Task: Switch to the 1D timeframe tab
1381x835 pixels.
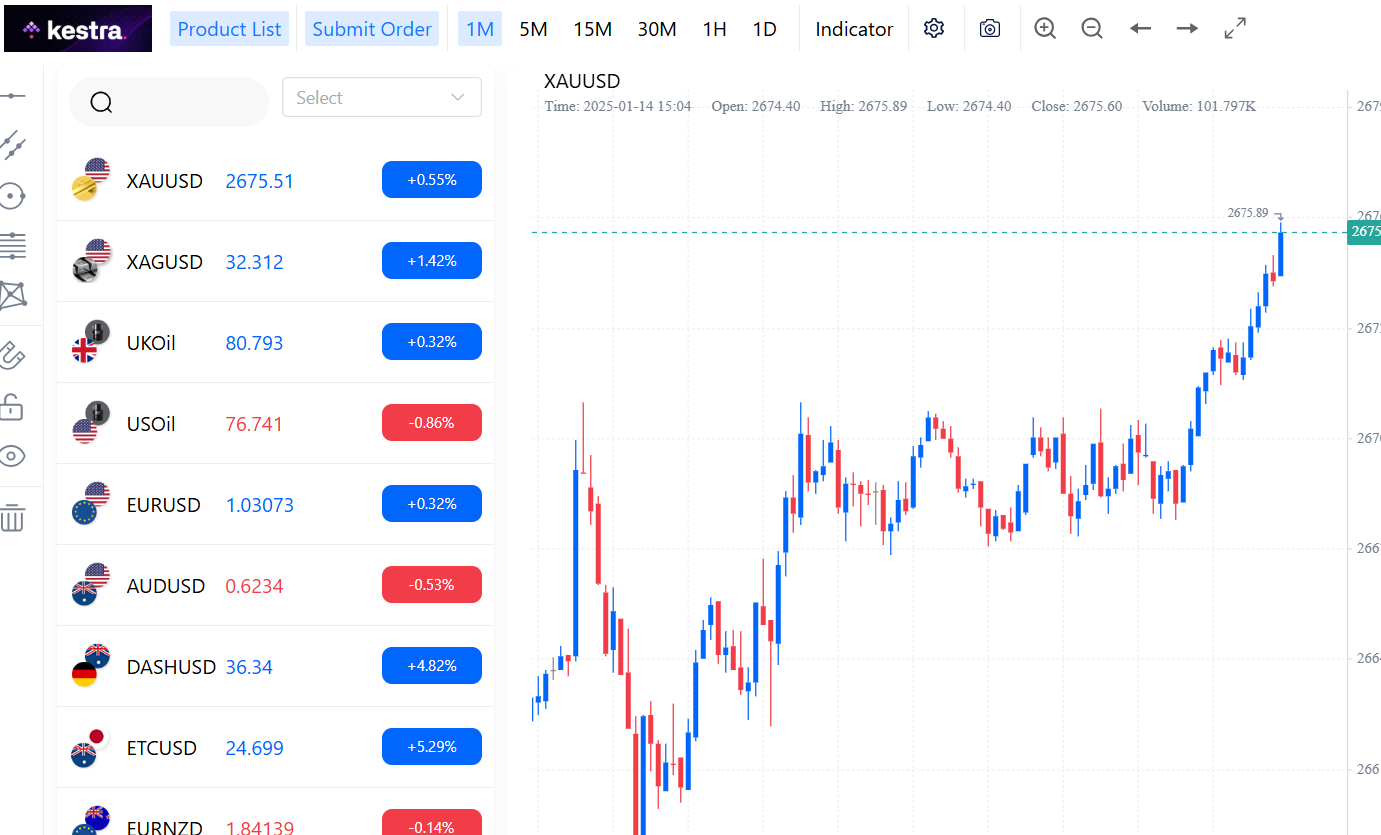Action: pos(764,29)
